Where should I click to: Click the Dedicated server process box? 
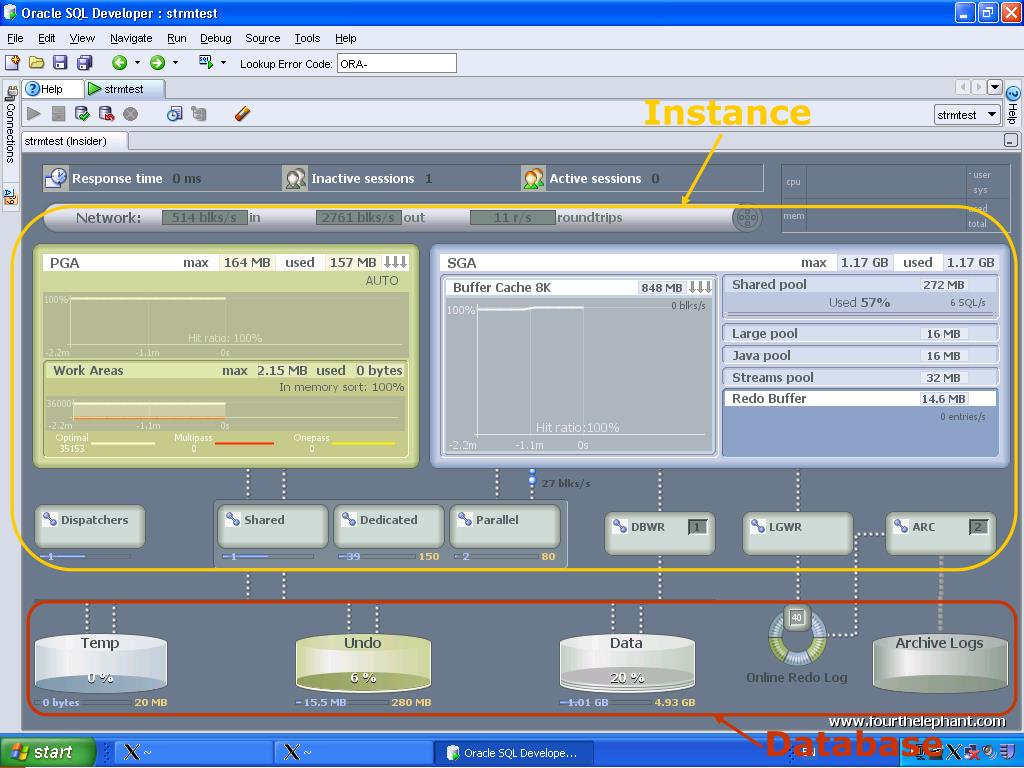pos(389,526)
